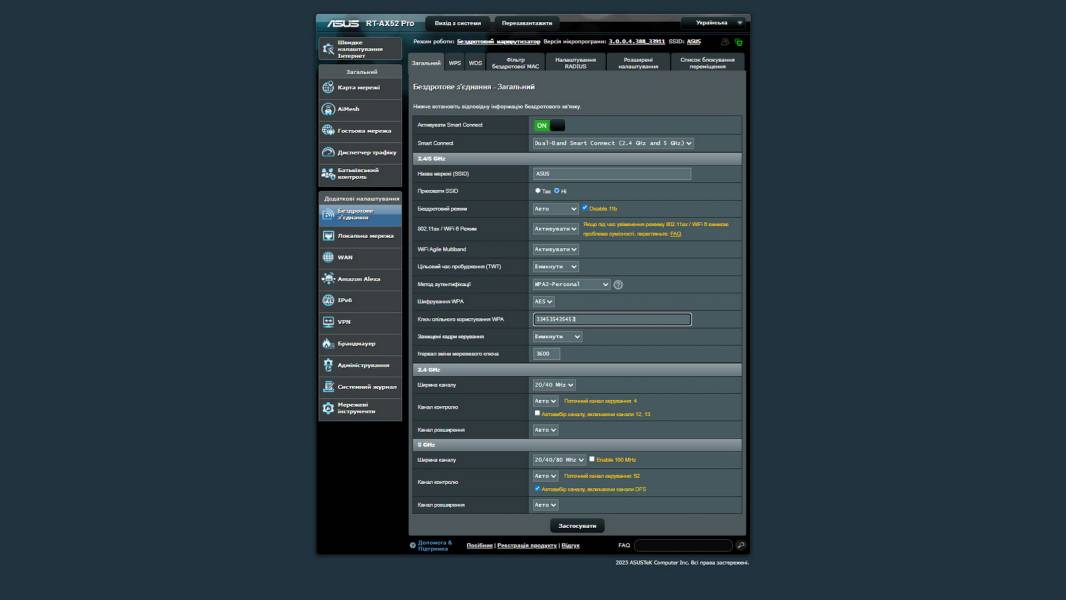Screen dimensions: 1066x600
Task: Open Amazon Alexa settings icon
Action: (x=328, y=279)
